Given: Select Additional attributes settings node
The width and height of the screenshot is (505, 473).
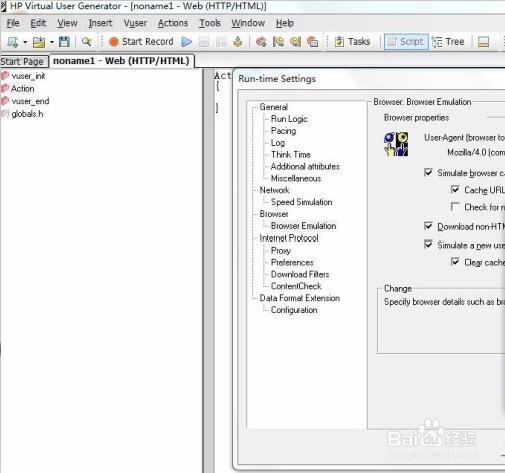Looking at the screenshot, I should tap(305, 166).
